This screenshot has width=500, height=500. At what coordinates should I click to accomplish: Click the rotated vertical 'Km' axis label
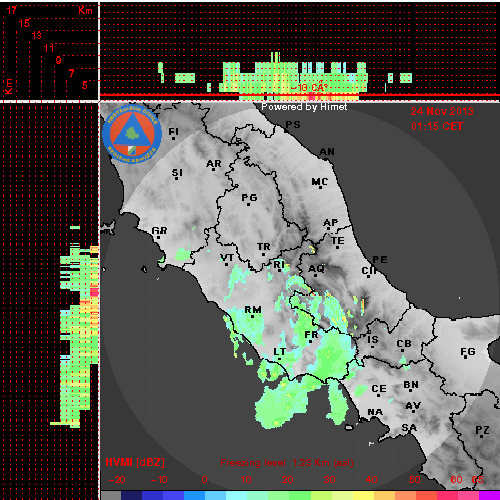click(8, 87)
